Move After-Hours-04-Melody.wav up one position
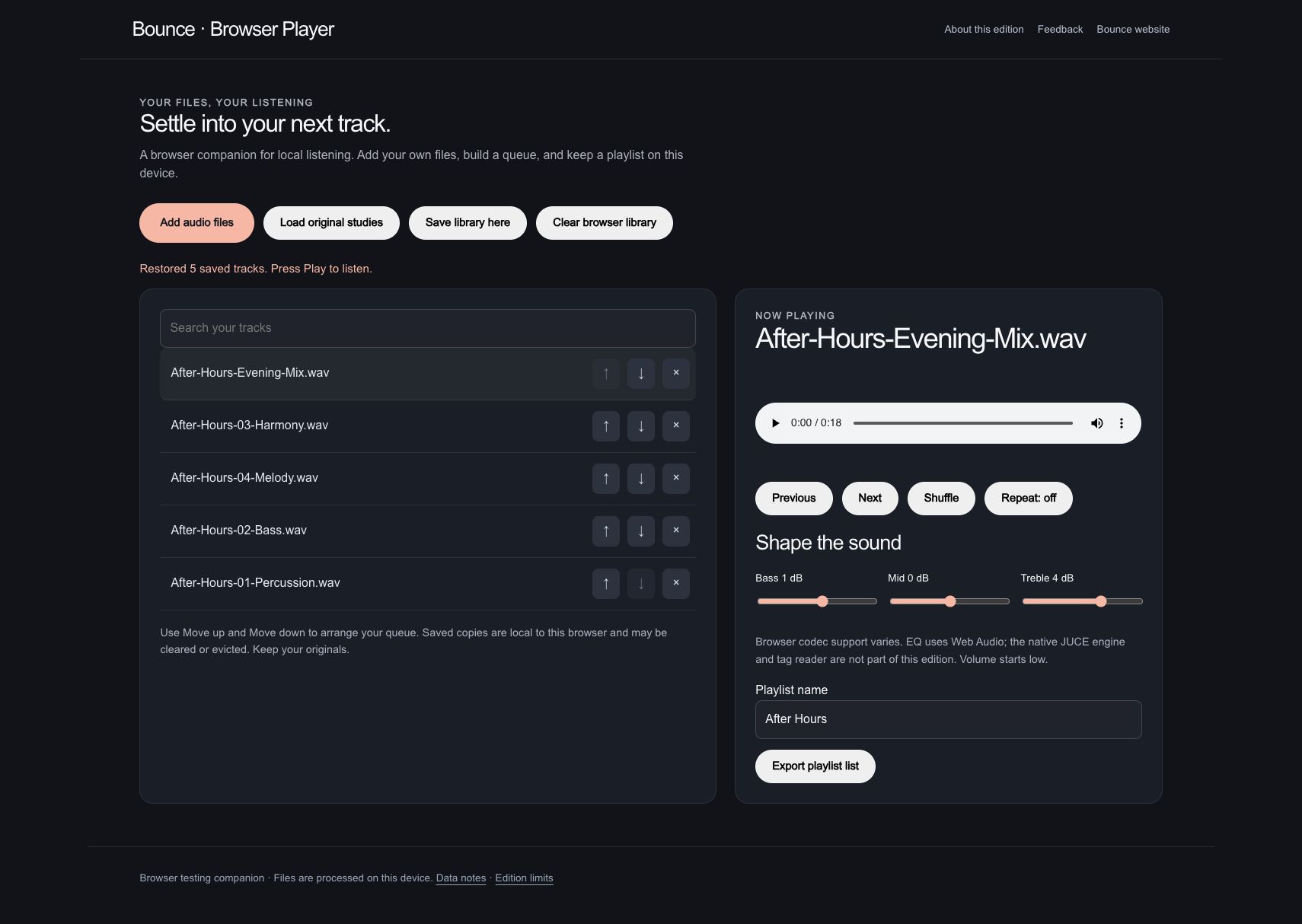This screenshot has width=1302, height=924. click(x=606, y=479)
